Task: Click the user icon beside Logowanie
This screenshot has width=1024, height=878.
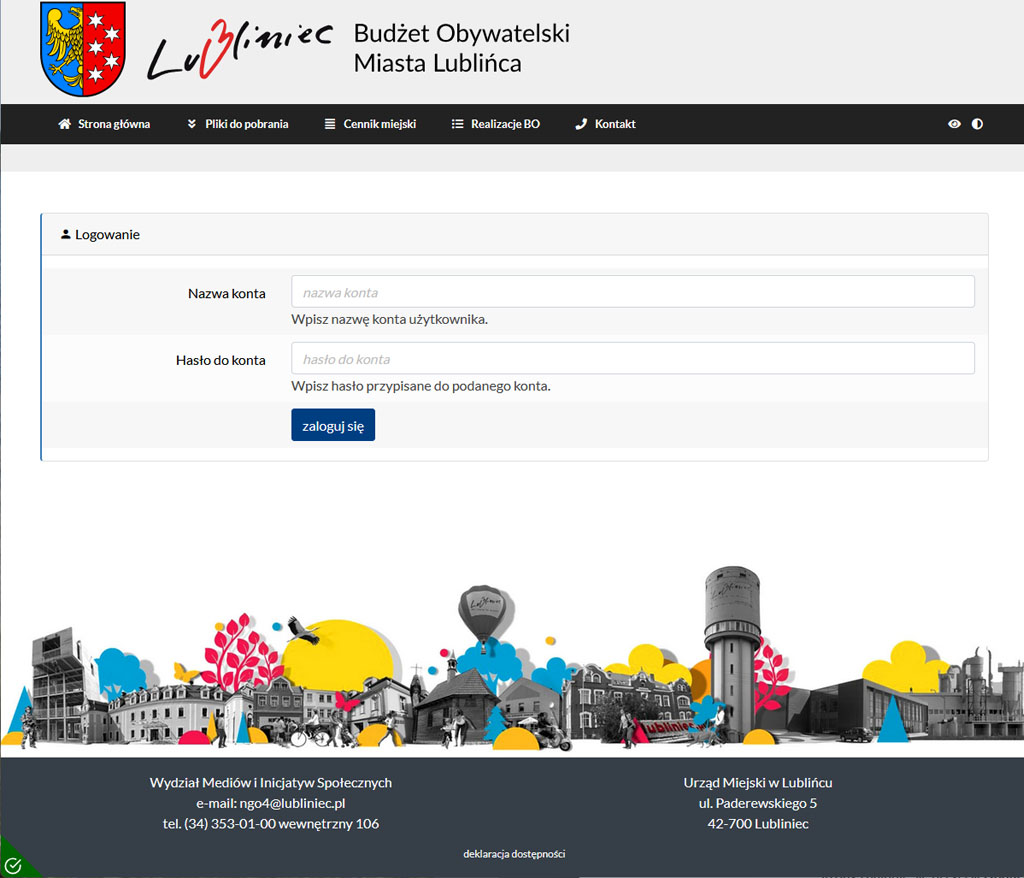Action: pos(66,235)
